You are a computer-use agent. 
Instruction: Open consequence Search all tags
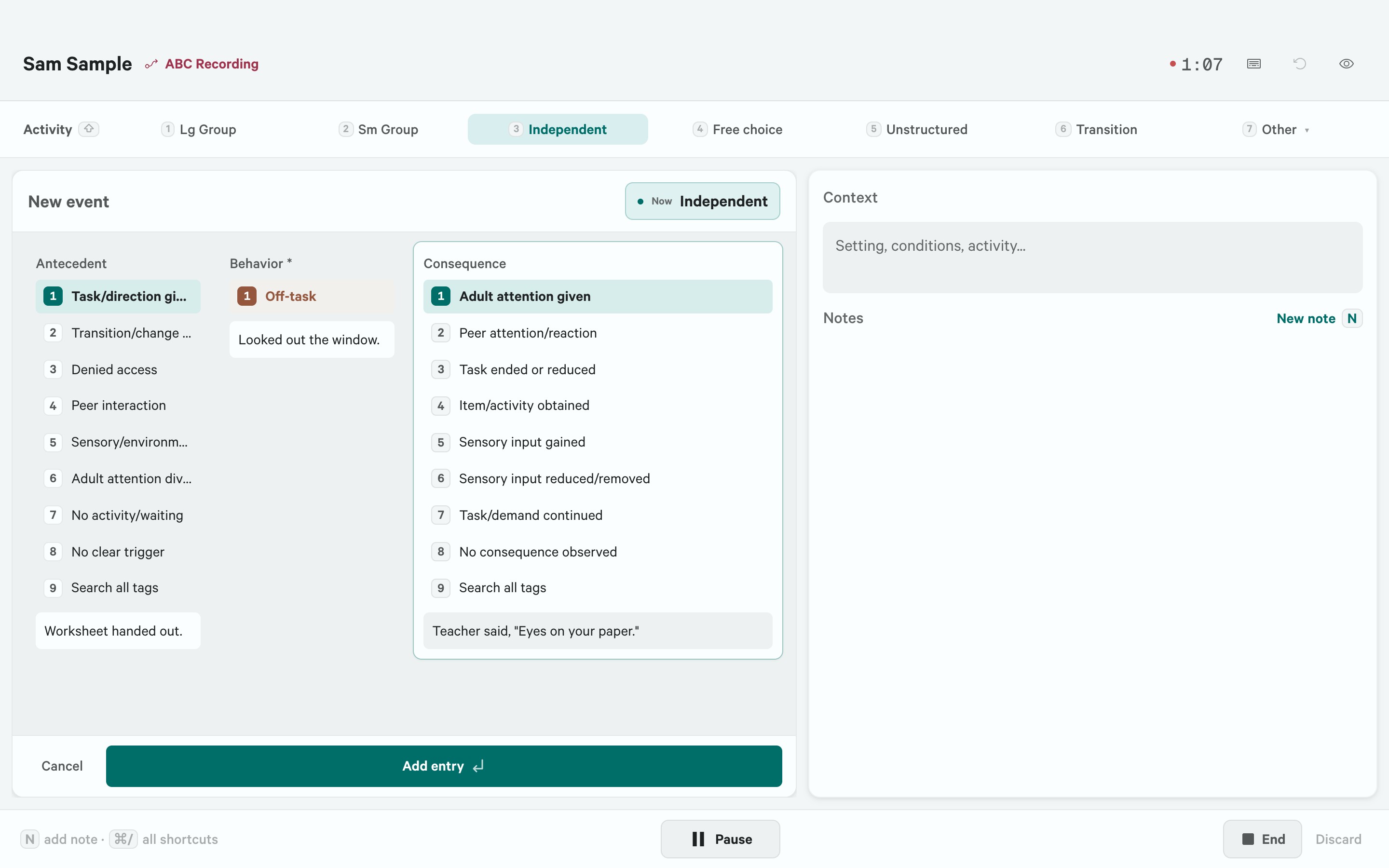tap(598, 588)
